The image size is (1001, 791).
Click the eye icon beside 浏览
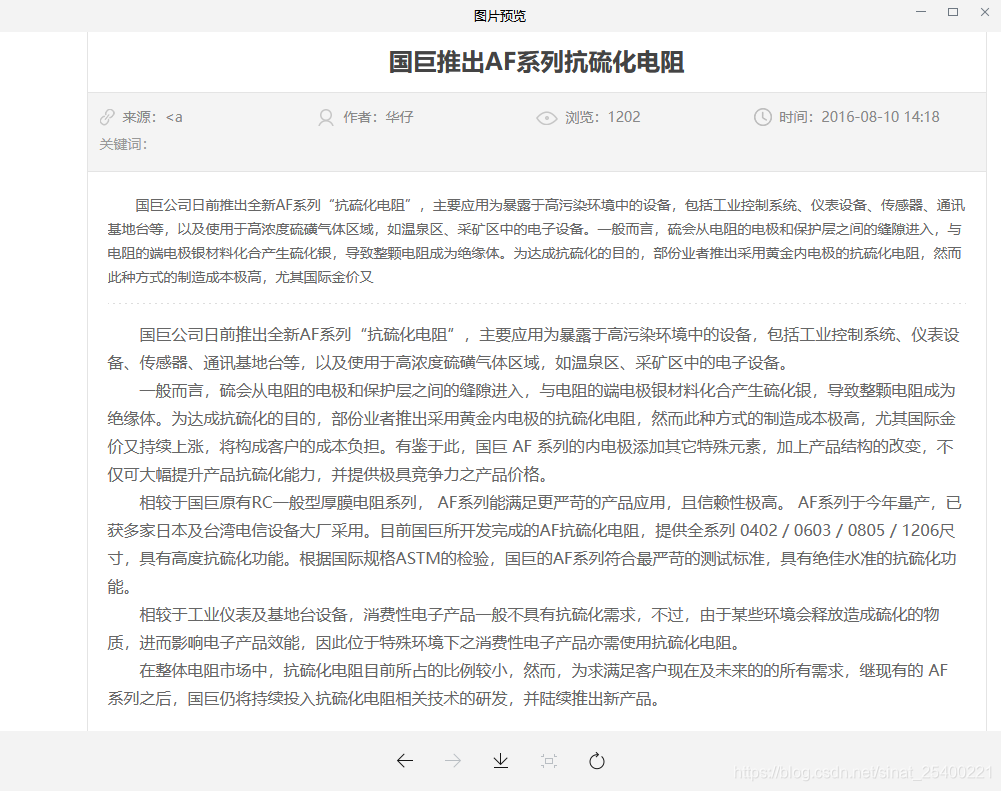click(546, 118)
